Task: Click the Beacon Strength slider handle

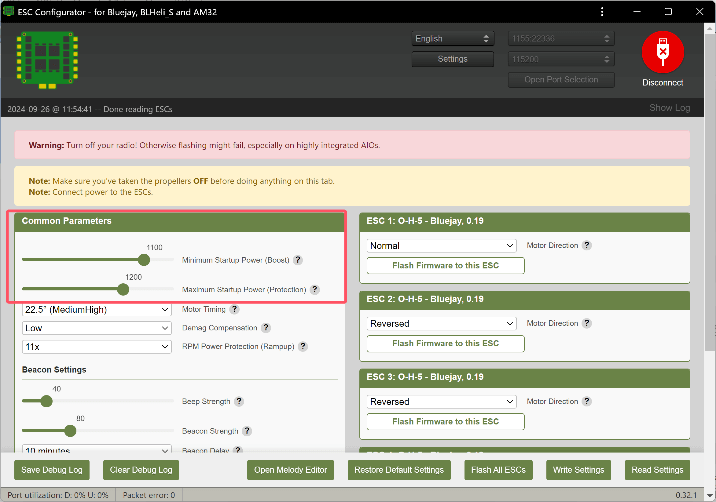Action: 70,431
